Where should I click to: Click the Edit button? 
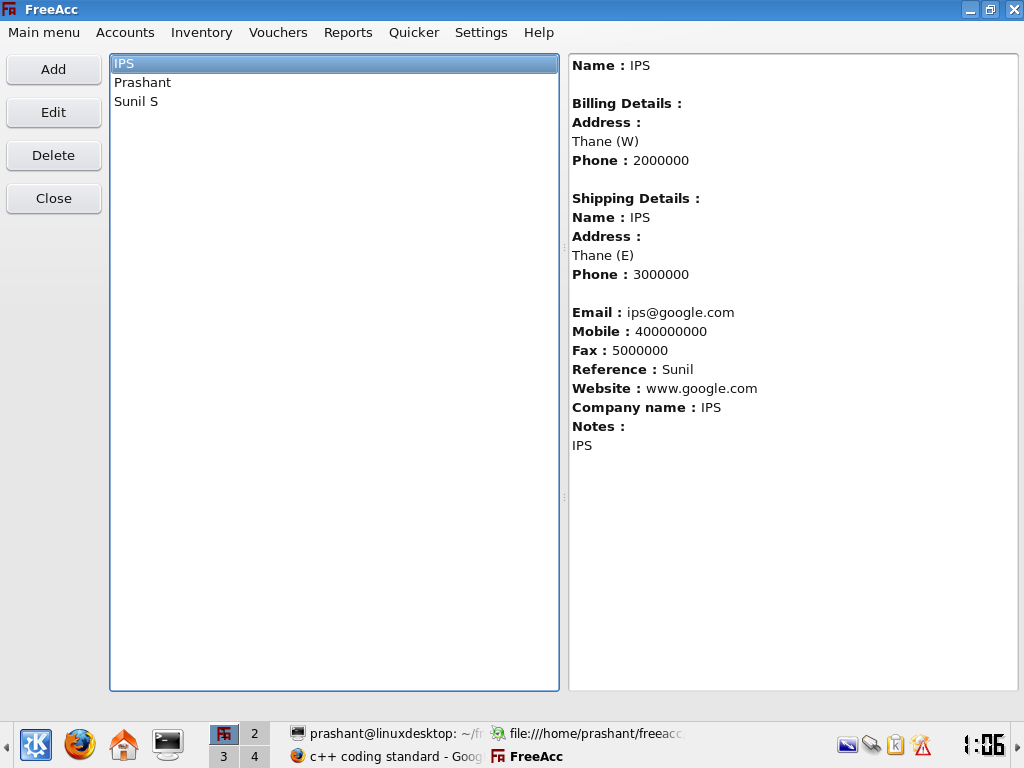pyautogui.click(x=54, y=112)
